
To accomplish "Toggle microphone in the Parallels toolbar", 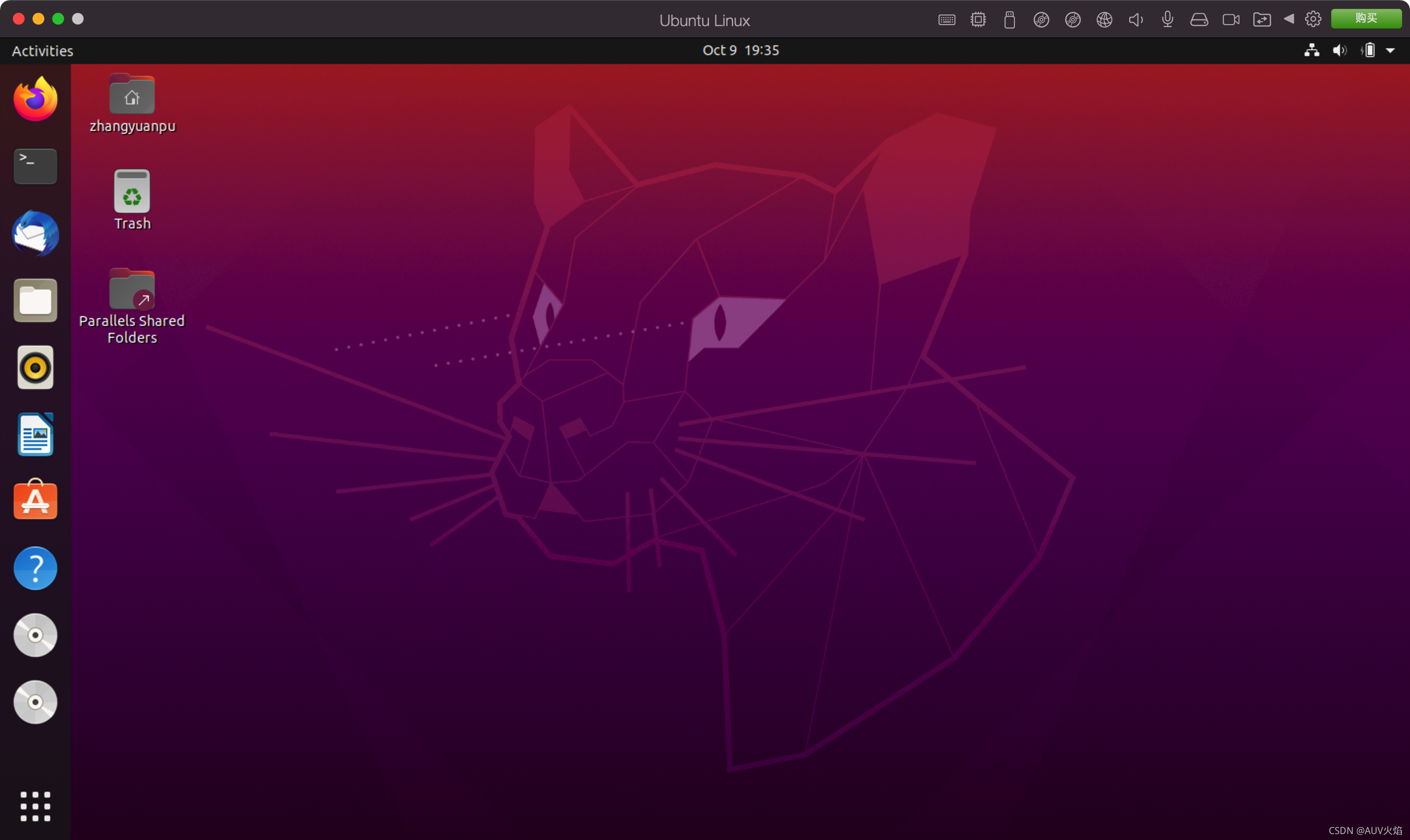I will [x=1167, y=20].
